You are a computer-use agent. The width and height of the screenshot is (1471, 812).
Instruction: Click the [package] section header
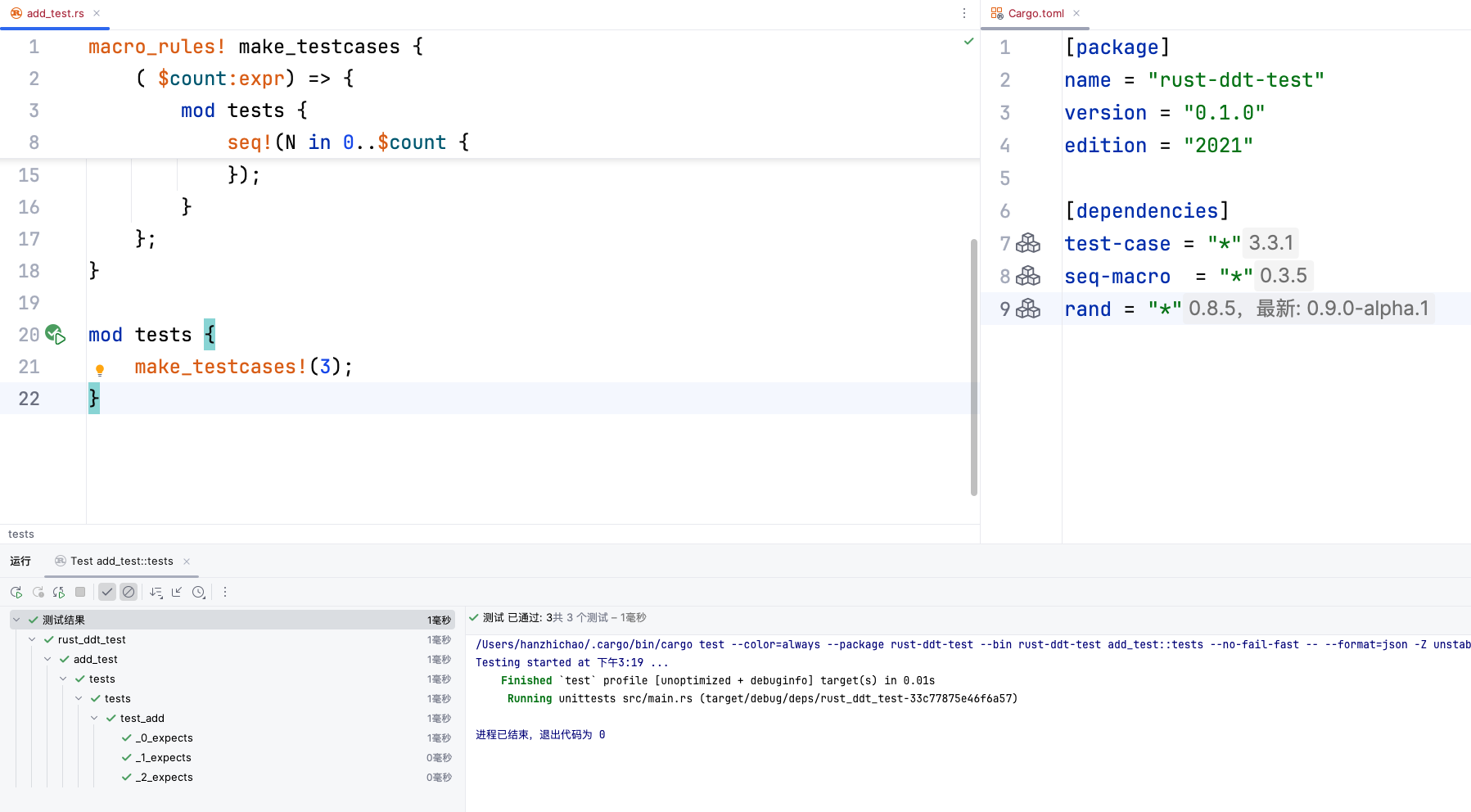click(1117, 47)
